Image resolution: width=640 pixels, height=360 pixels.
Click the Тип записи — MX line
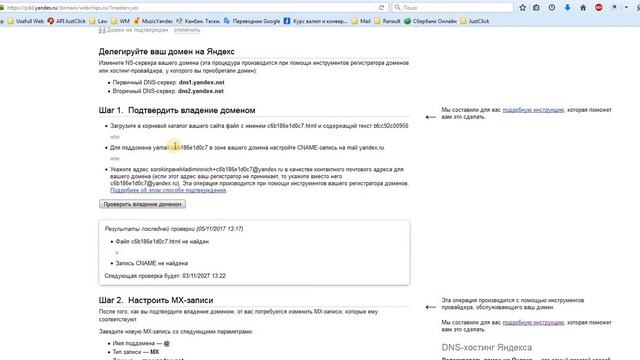pos(136,352)
